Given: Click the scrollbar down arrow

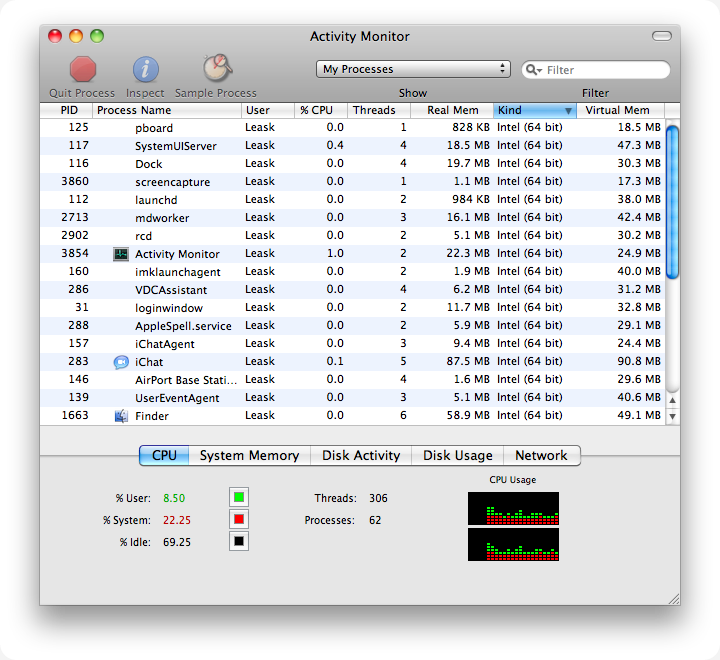Looking at the screenshot, I should pyautogui.click(x=672, y=417).
